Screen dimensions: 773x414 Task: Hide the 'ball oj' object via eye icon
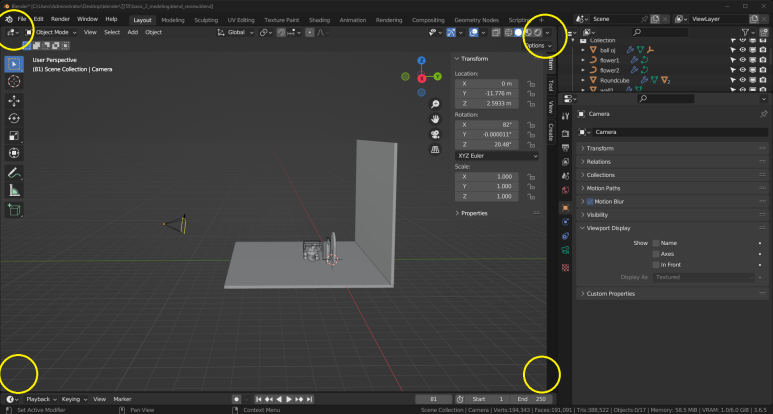tap(743, 50)
